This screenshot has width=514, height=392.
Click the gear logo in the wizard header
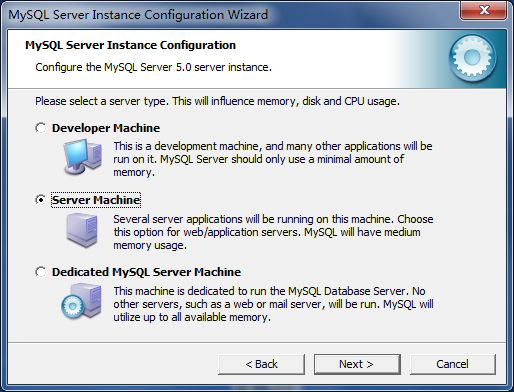(x=472, y=58)
